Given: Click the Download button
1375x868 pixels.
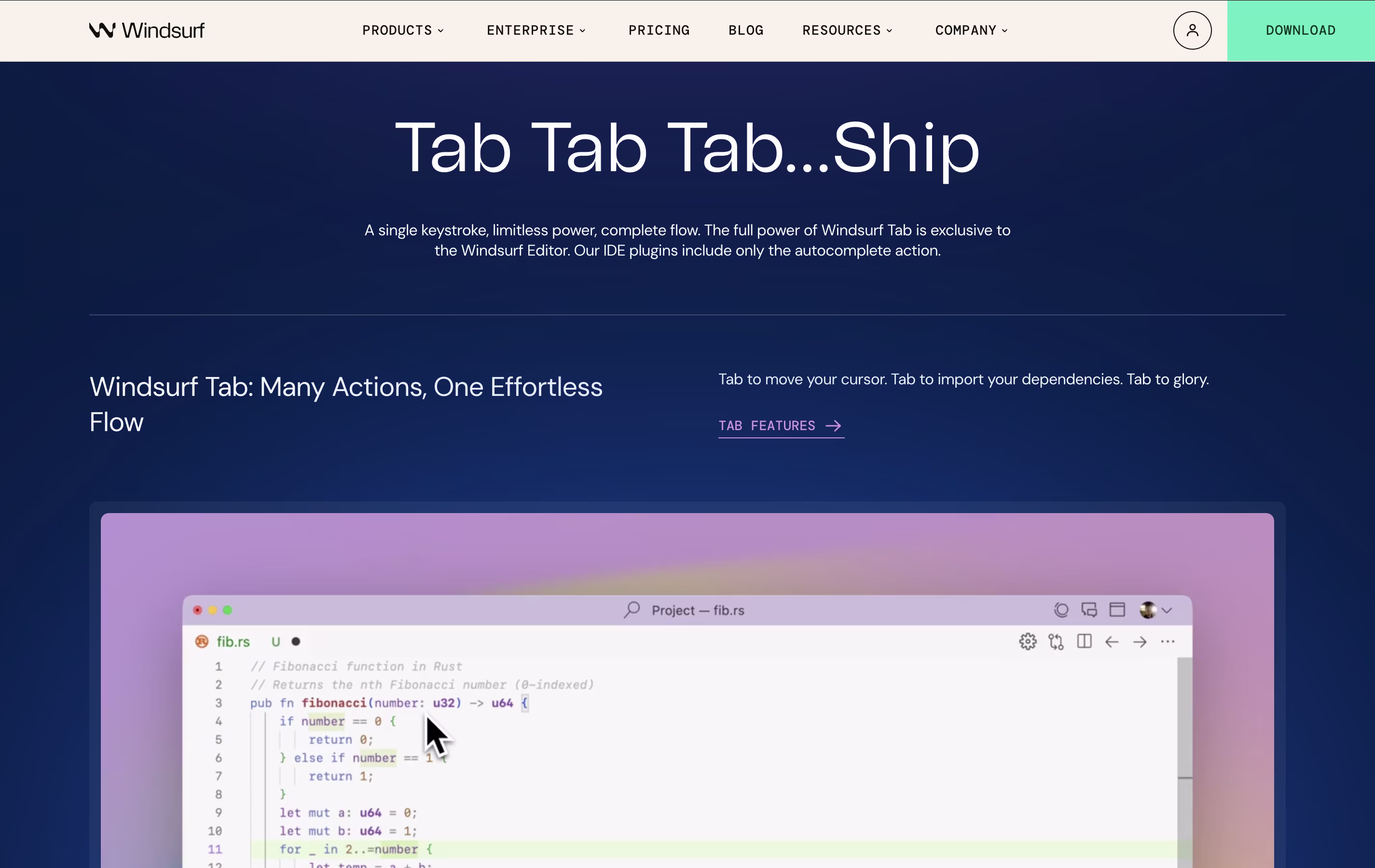Looking at the screenshot, I should click(1301, 30).
